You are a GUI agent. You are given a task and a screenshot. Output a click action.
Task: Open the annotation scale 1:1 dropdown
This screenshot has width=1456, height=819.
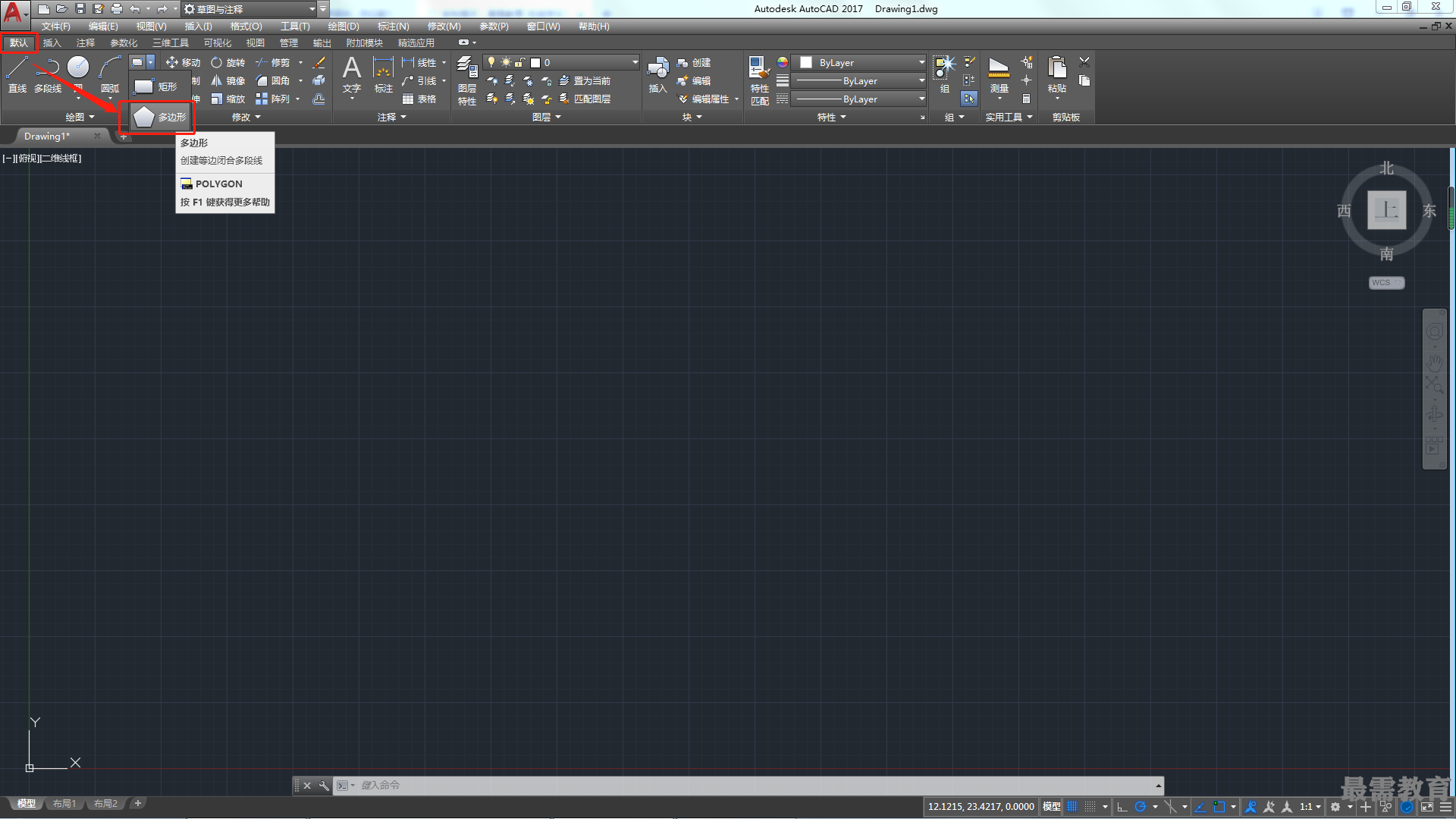(x=1310, y=807)
